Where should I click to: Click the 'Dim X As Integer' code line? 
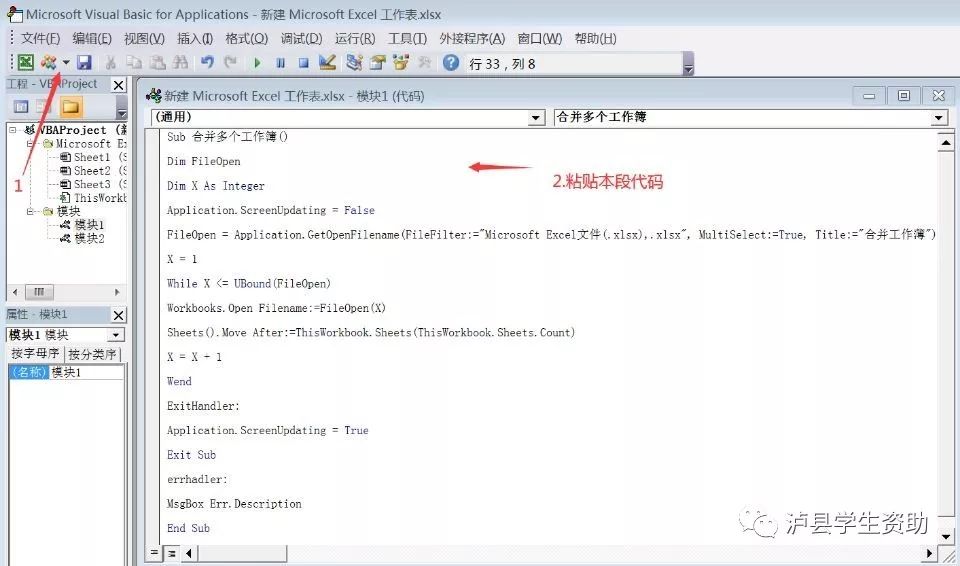(216, 186)
